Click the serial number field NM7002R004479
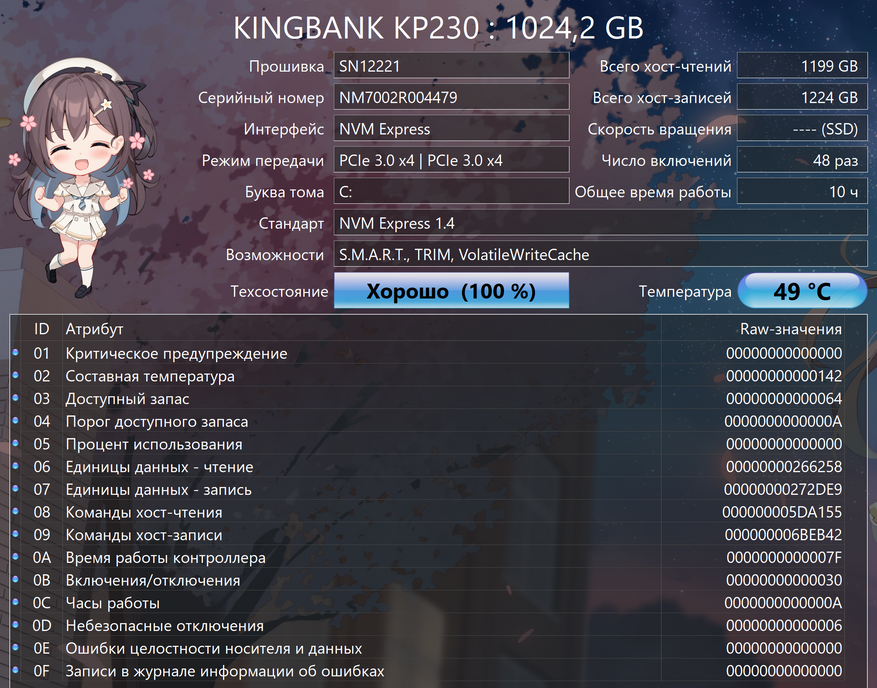Screen dimensions: 877x688 (x=451, y=97)
